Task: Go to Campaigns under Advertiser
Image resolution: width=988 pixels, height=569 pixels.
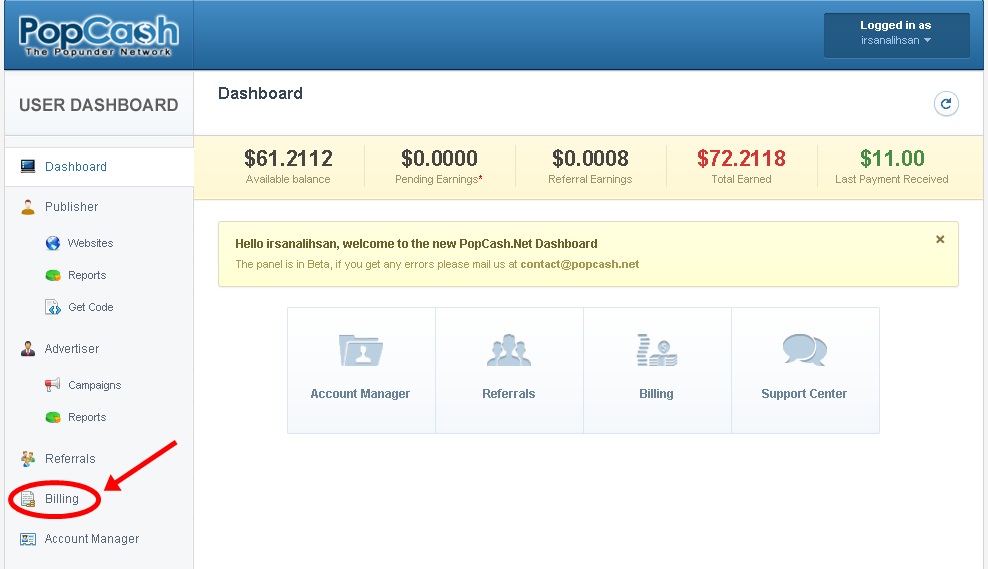Action: click(x=95, y=385)
